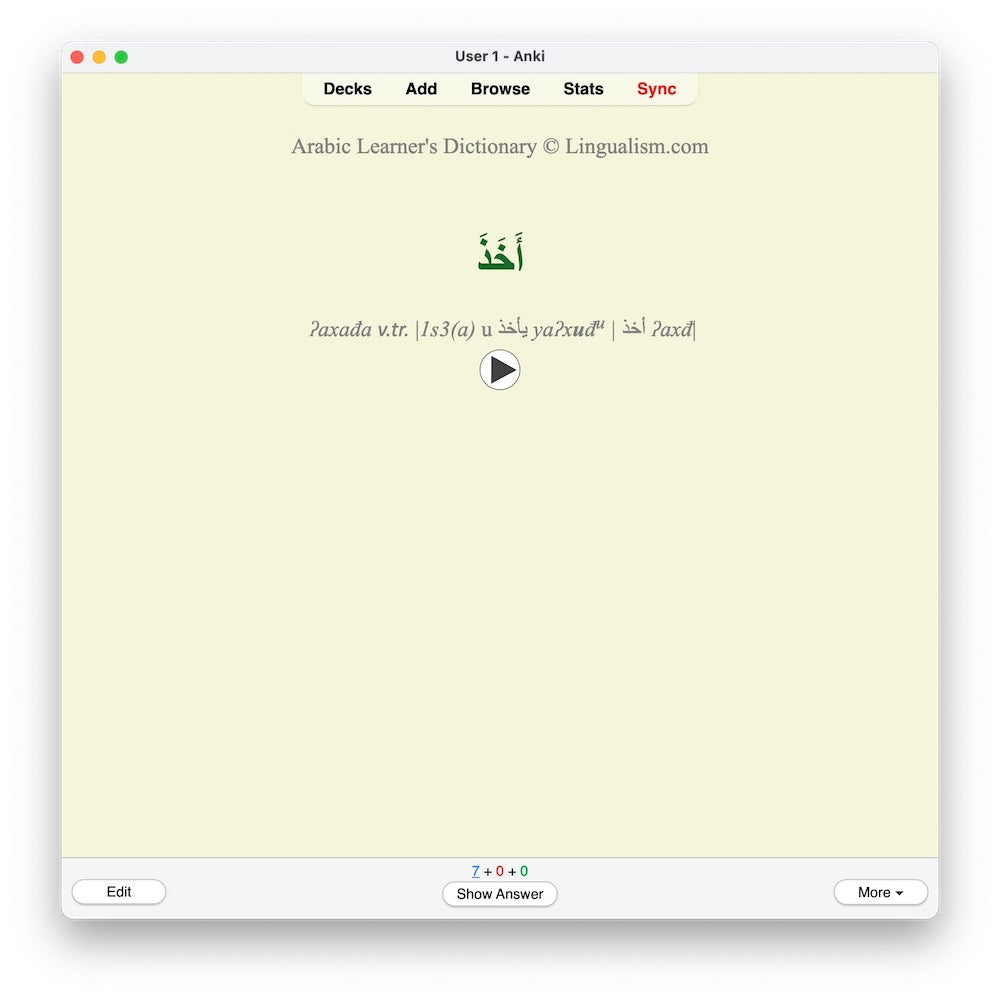The height and width of the screenshot is (1000, 1000).
Task: View the Stats screen
Action: coord(583,89)
